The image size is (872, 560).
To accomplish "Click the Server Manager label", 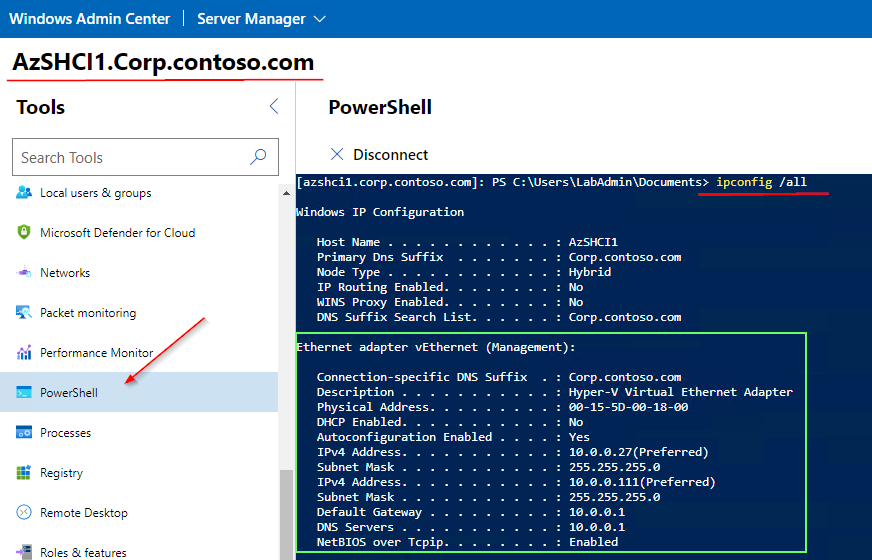I will pyautogui.click(x=251, y=19).
